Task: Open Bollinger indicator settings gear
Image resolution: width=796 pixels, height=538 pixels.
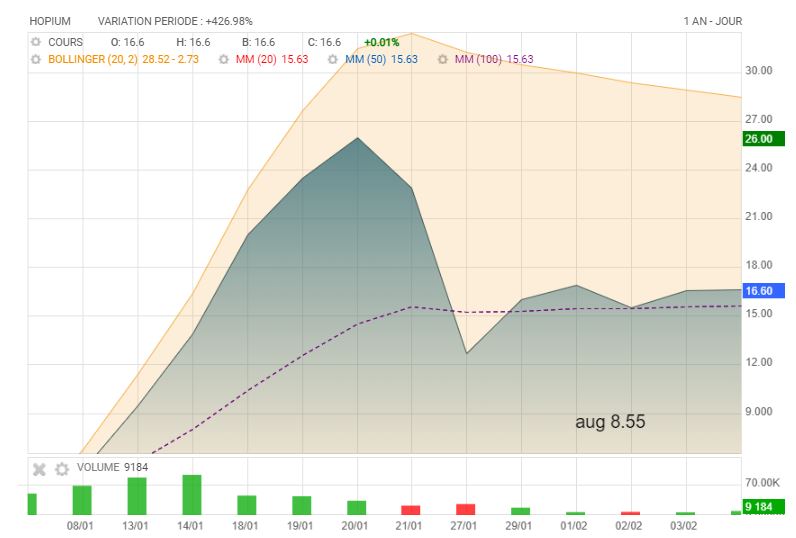Action: click(x=36, y=59)
